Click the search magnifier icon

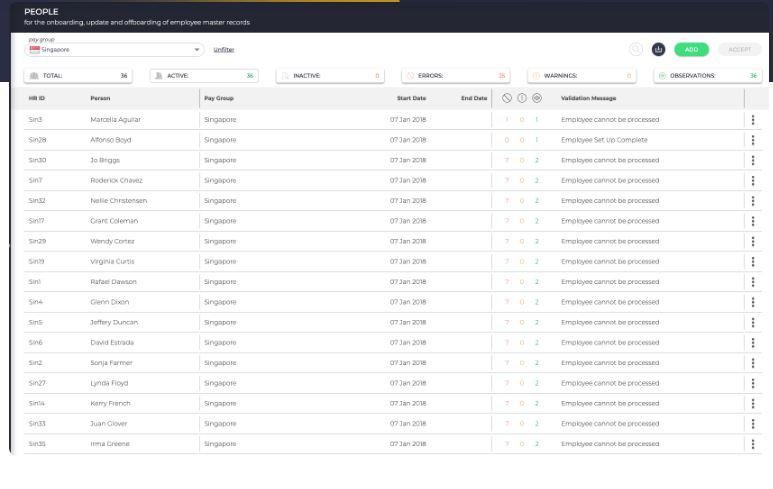click(635, 49)
